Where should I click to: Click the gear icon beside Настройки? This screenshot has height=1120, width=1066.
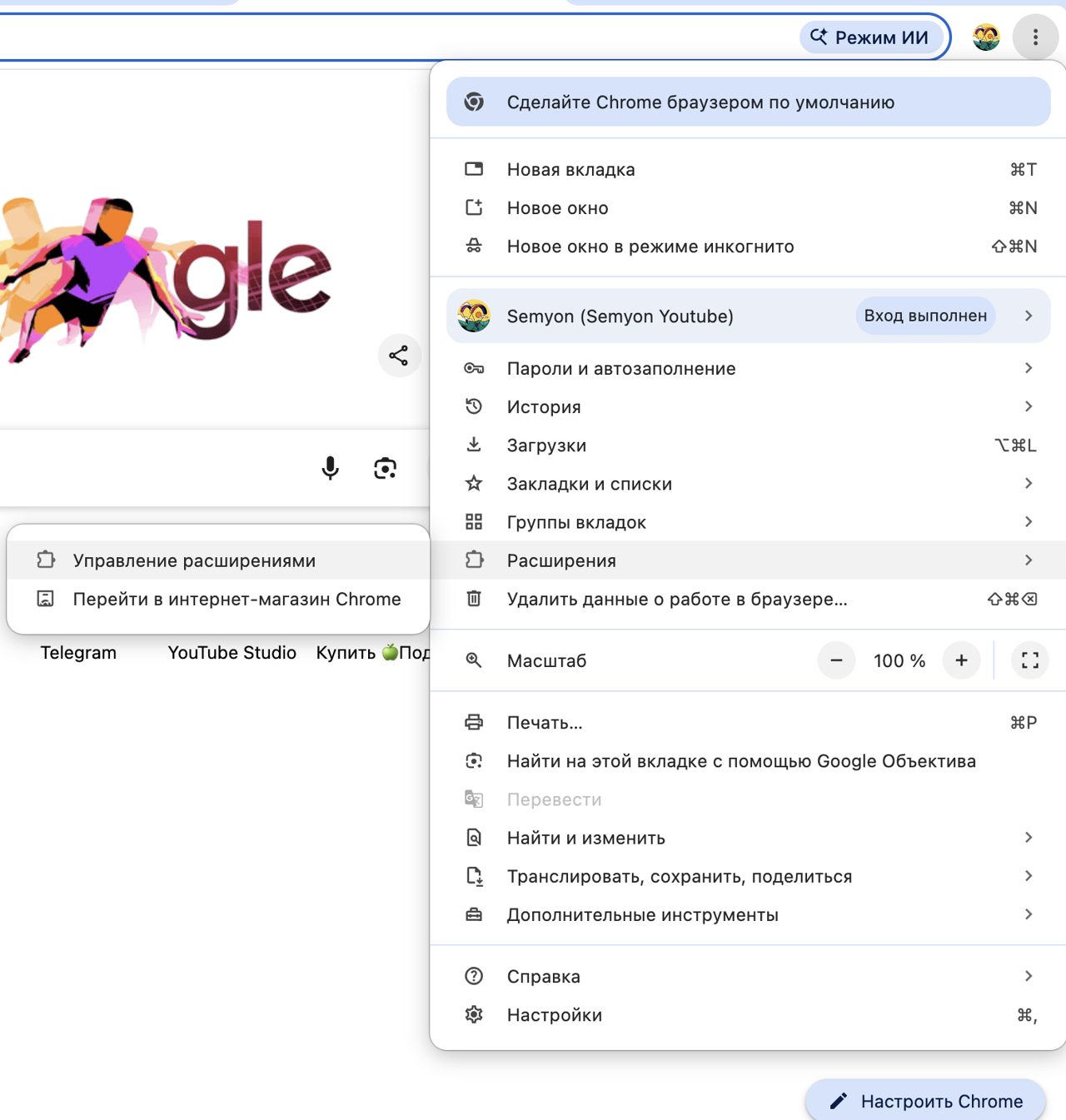pos(474,1014)
